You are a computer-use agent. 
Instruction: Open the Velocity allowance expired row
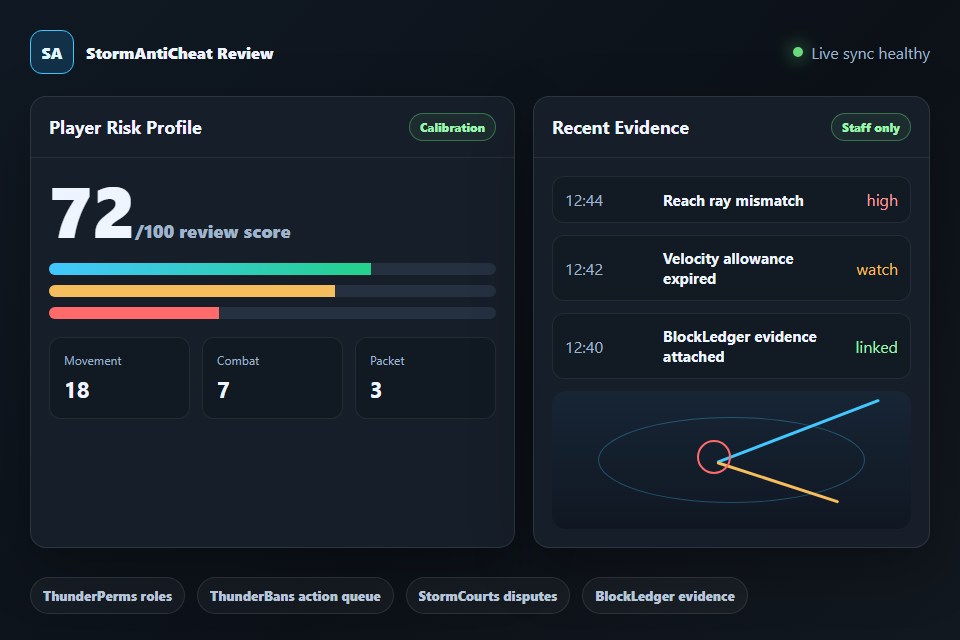pos(731,268)
